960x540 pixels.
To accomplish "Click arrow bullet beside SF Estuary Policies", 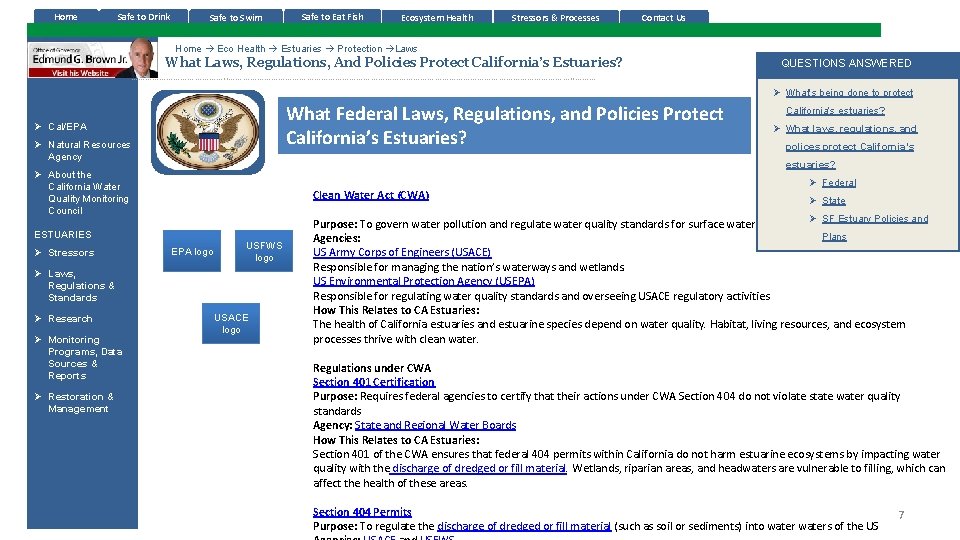I will coord(813,219).
